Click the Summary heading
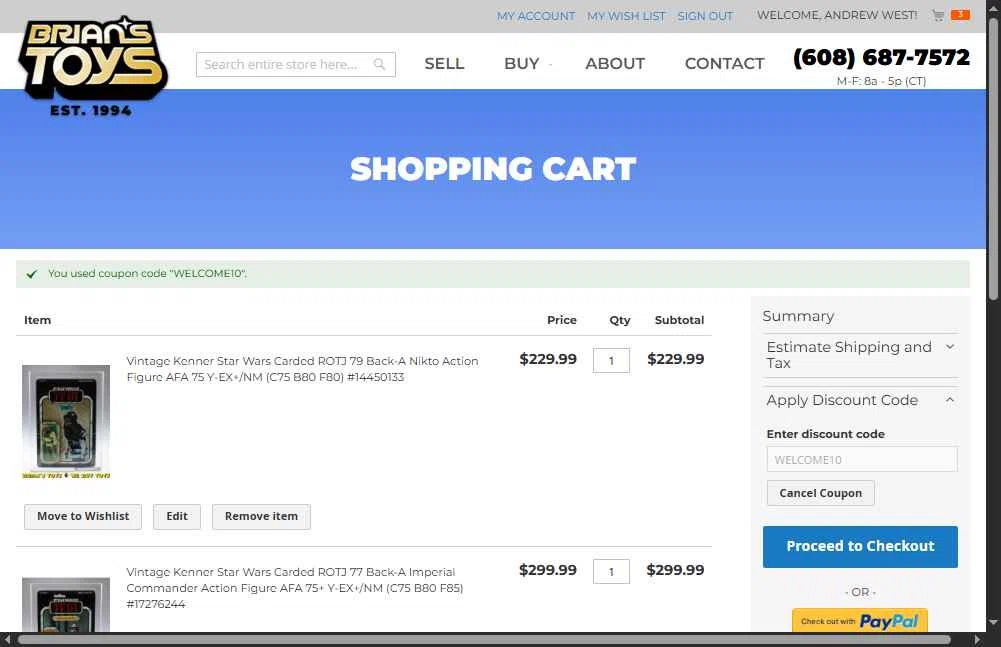Screen dimensions: 1001x647 [x=798, y=316]
